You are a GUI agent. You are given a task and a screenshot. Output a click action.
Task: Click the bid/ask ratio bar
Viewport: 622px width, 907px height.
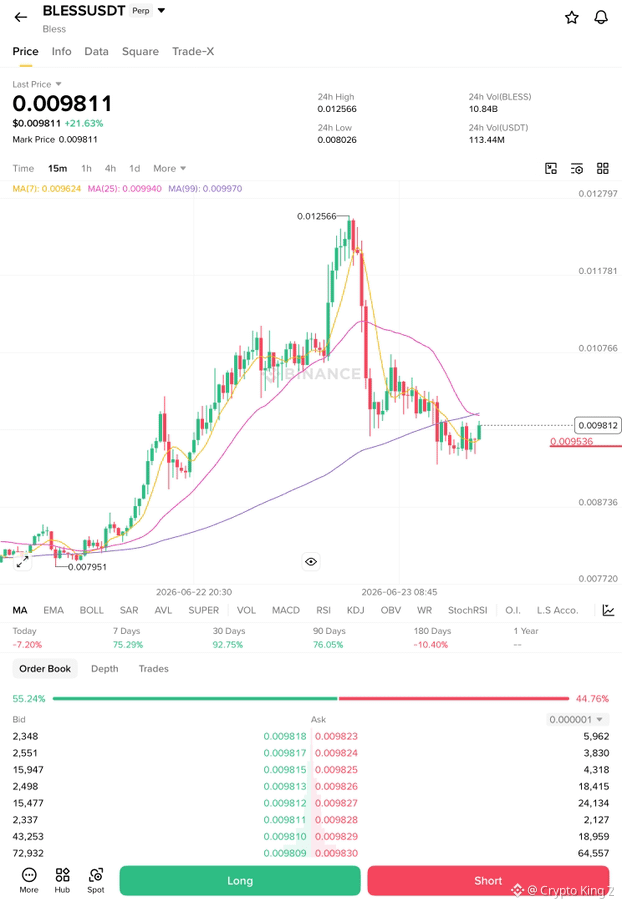pos(311,699)
